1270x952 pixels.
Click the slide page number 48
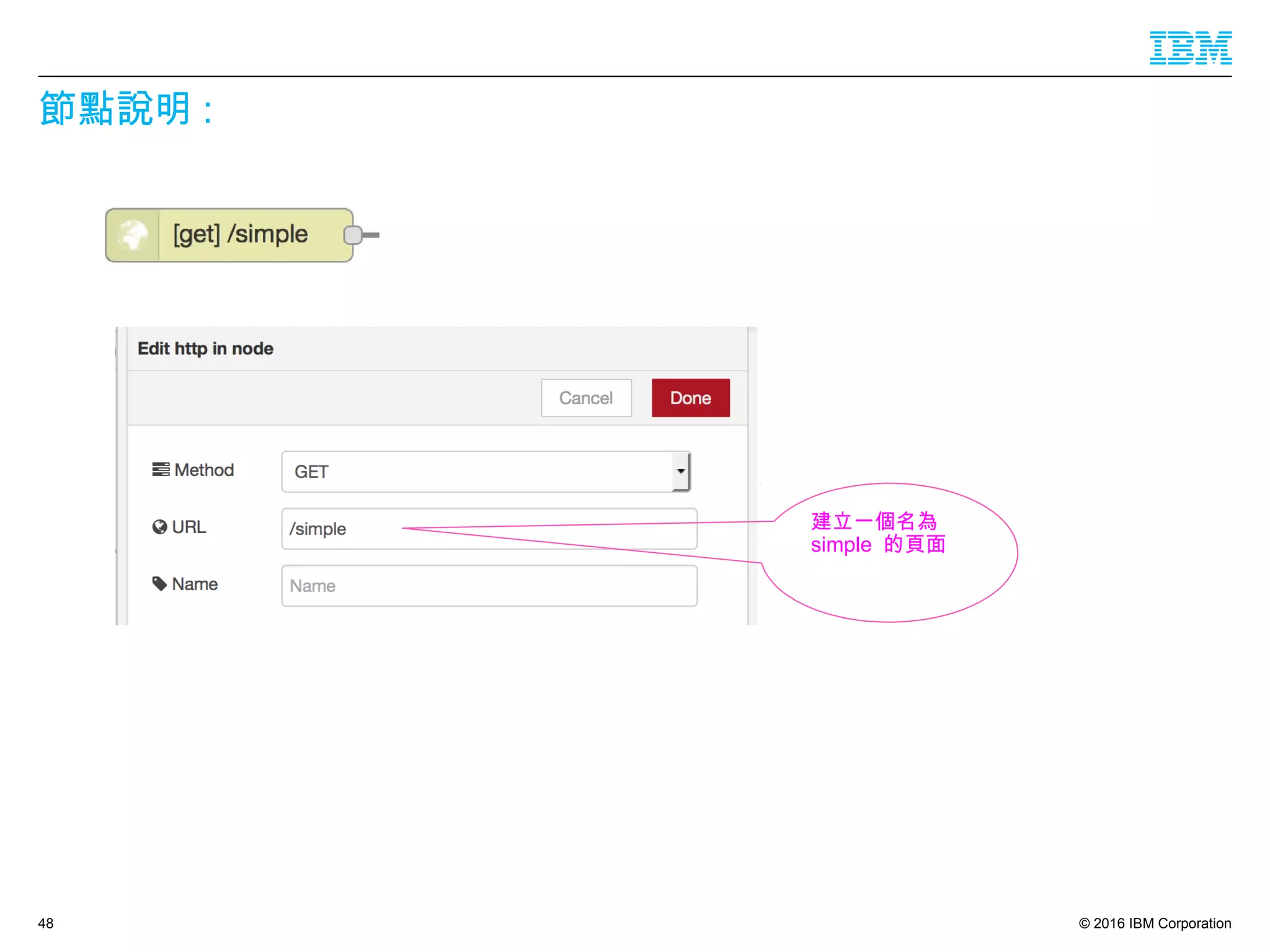click(46, 923)
